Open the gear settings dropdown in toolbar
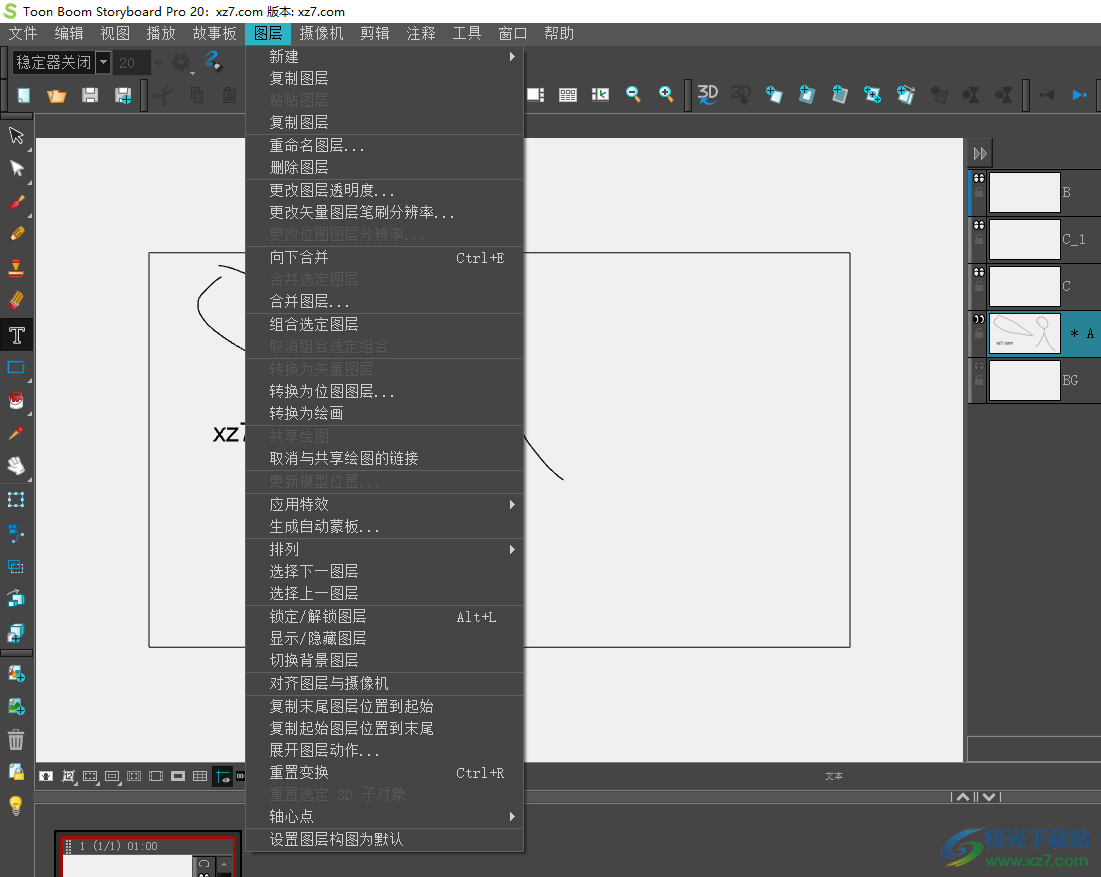Image resolution: width=1101 pixels, height=877 pixels. click(182, 62)
